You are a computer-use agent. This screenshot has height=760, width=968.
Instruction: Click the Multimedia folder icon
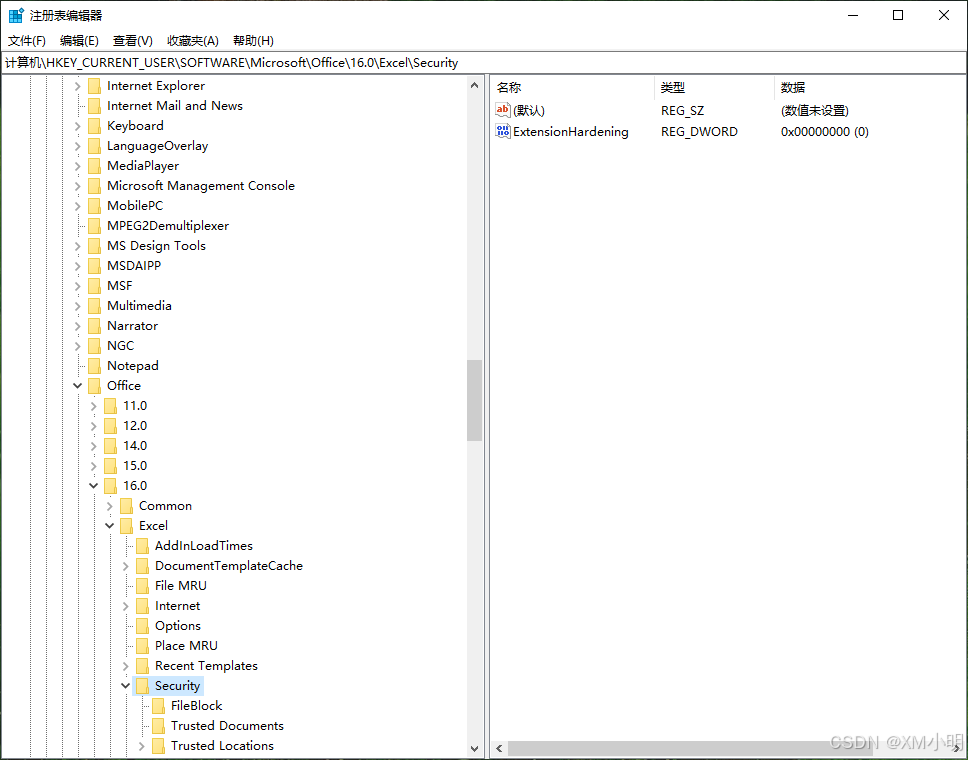click(94, 306)
